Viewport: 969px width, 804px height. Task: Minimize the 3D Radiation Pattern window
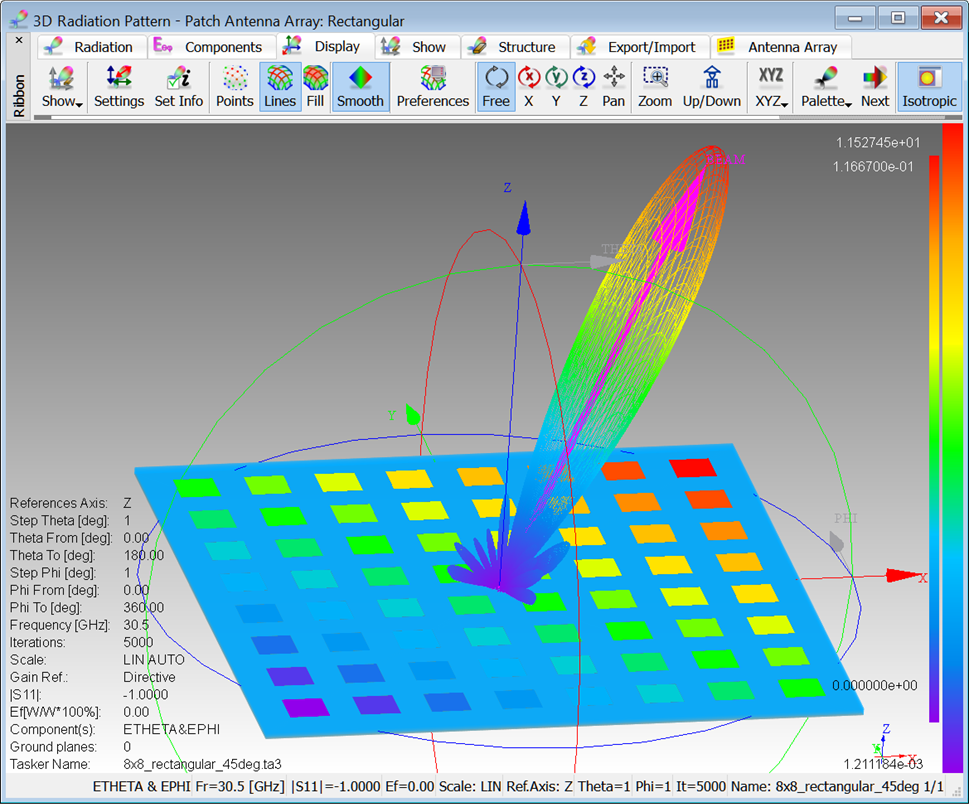(x=855, y=18)
